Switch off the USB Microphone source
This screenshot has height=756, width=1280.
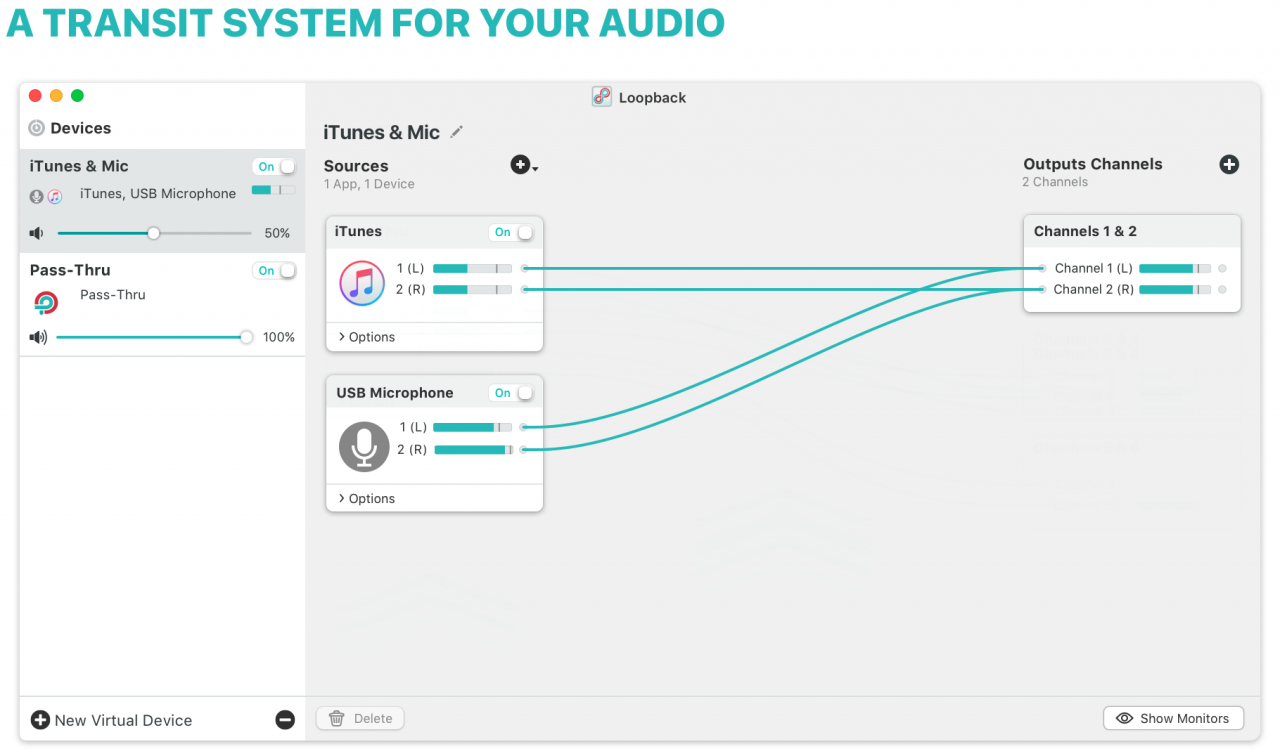click(x=511, y=393)
